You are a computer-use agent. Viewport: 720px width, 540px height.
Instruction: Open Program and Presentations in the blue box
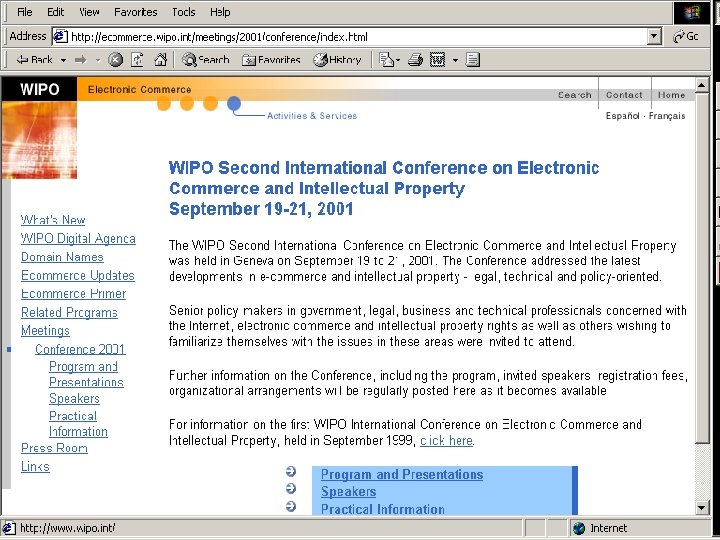(x=402, y=474)
